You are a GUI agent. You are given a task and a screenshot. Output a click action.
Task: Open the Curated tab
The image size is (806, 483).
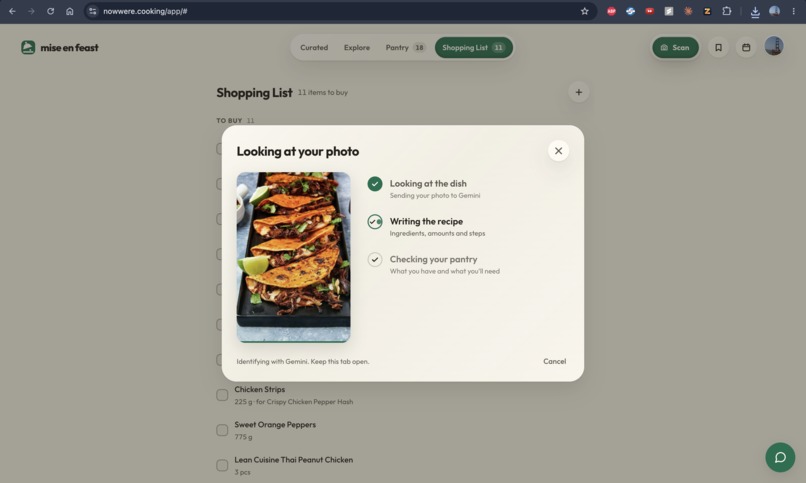(314, 47)
